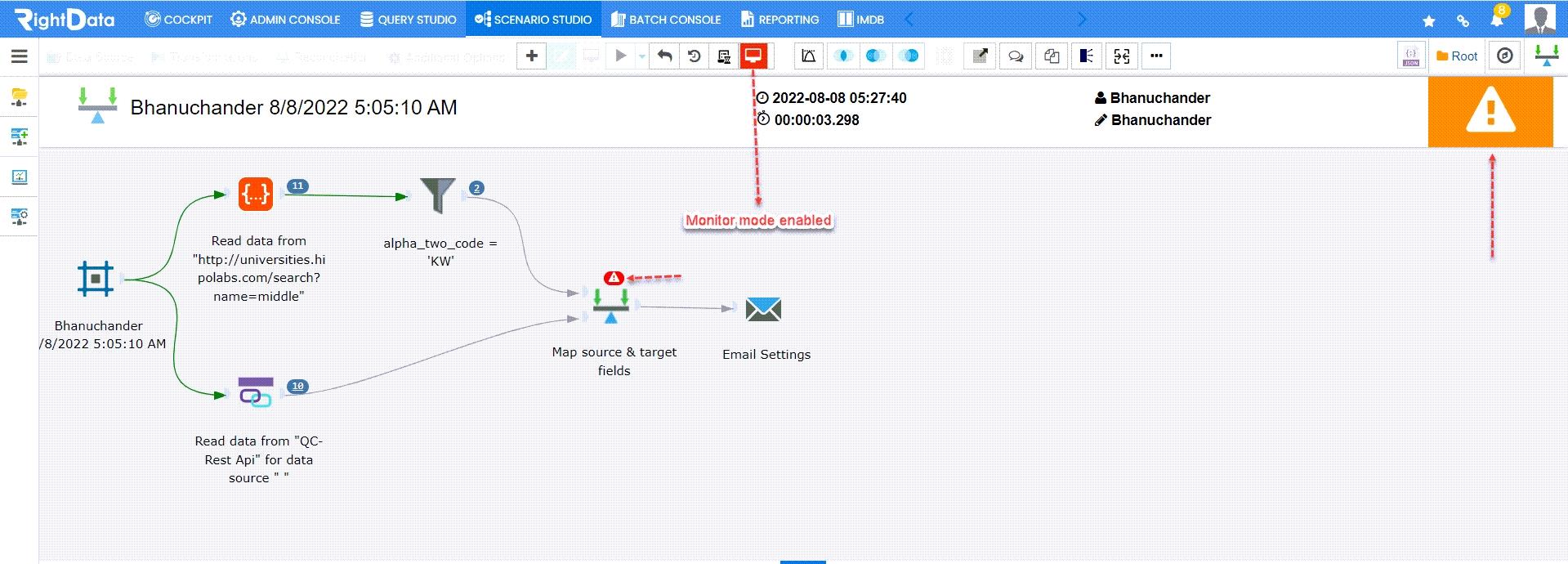Toggle the red Monitor mode button
1568x564 pixels.
[x=753, y=56]
